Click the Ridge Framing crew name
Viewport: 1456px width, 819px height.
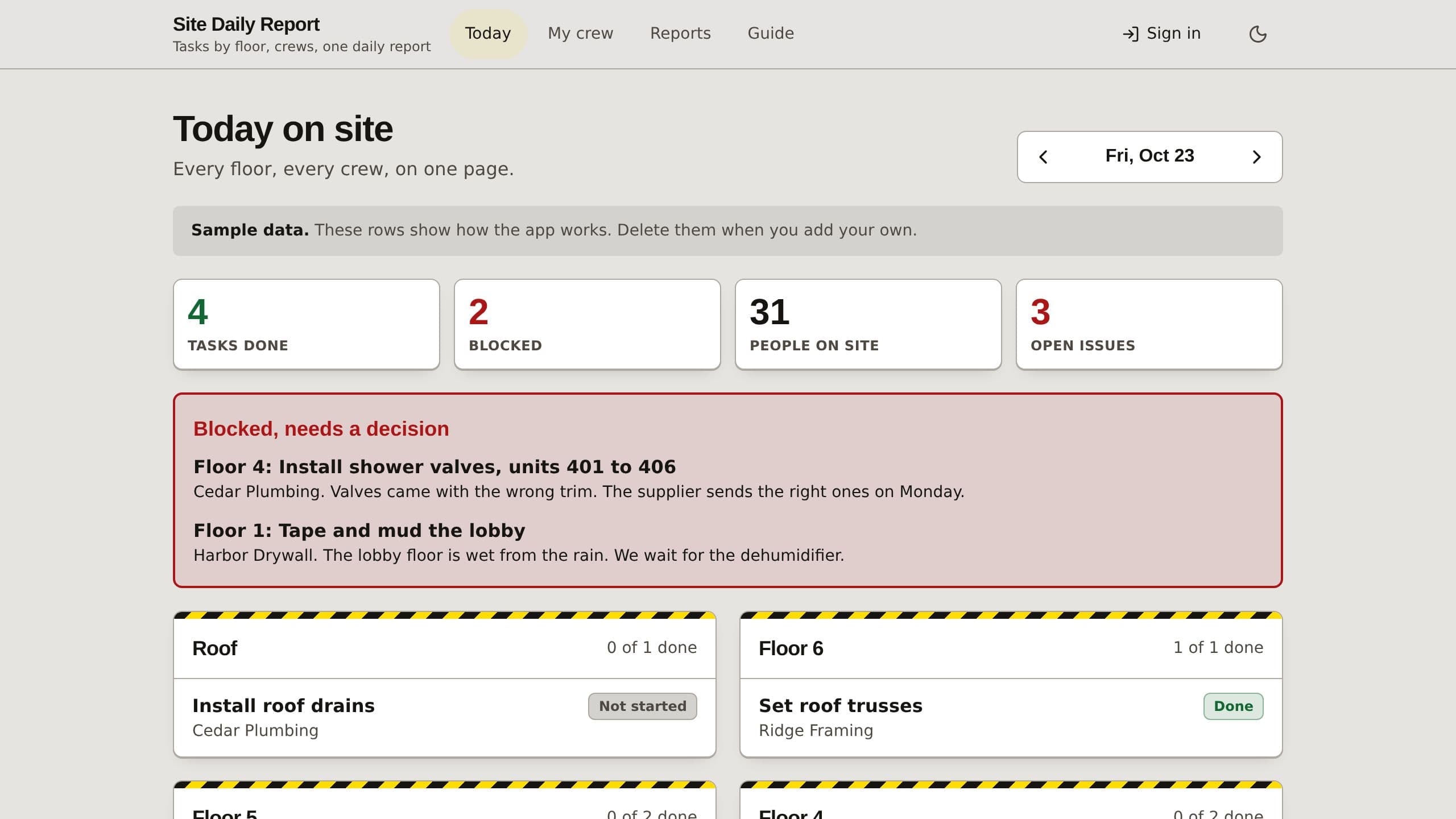(816, 731)
